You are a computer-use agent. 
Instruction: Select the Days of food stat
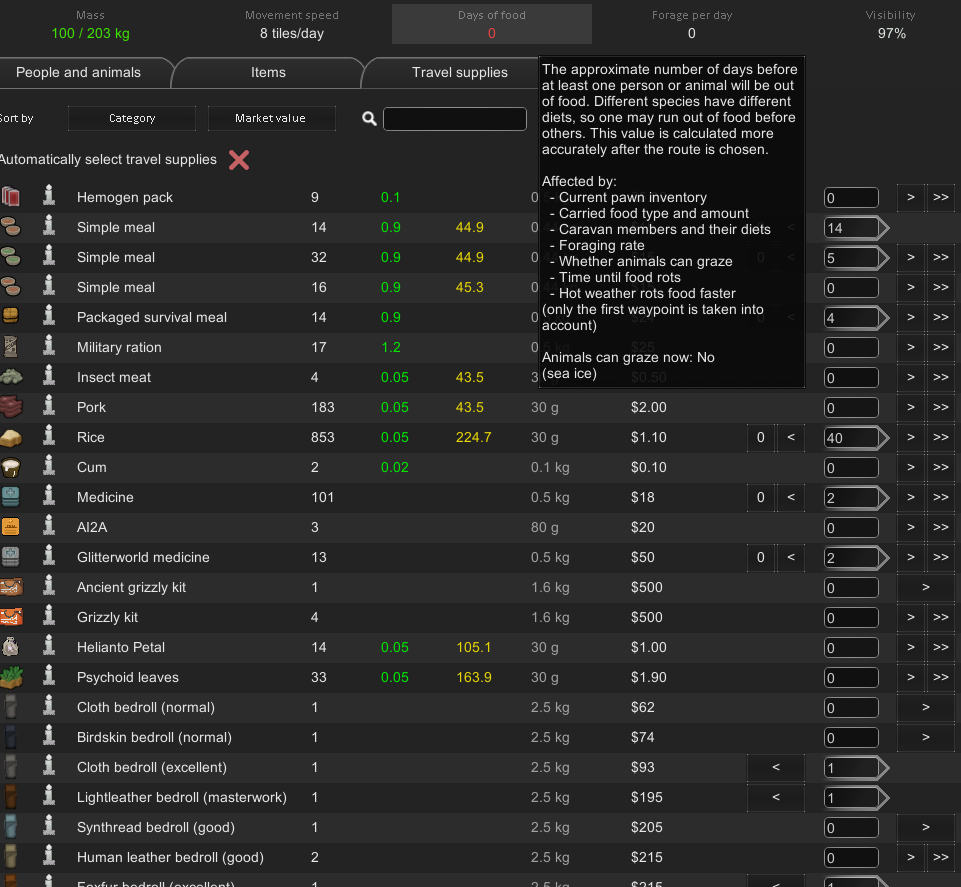[x=492, y=24]
